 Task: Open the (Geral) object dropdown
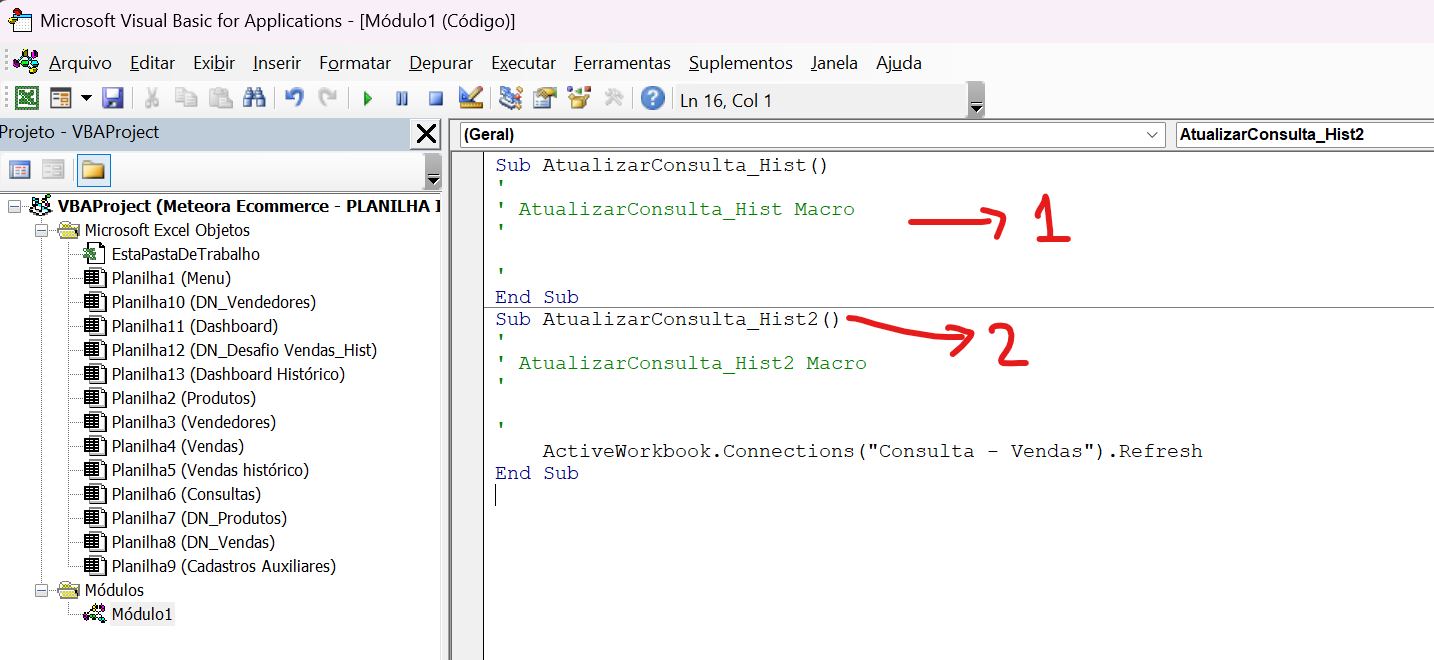tap(1154, 134)
